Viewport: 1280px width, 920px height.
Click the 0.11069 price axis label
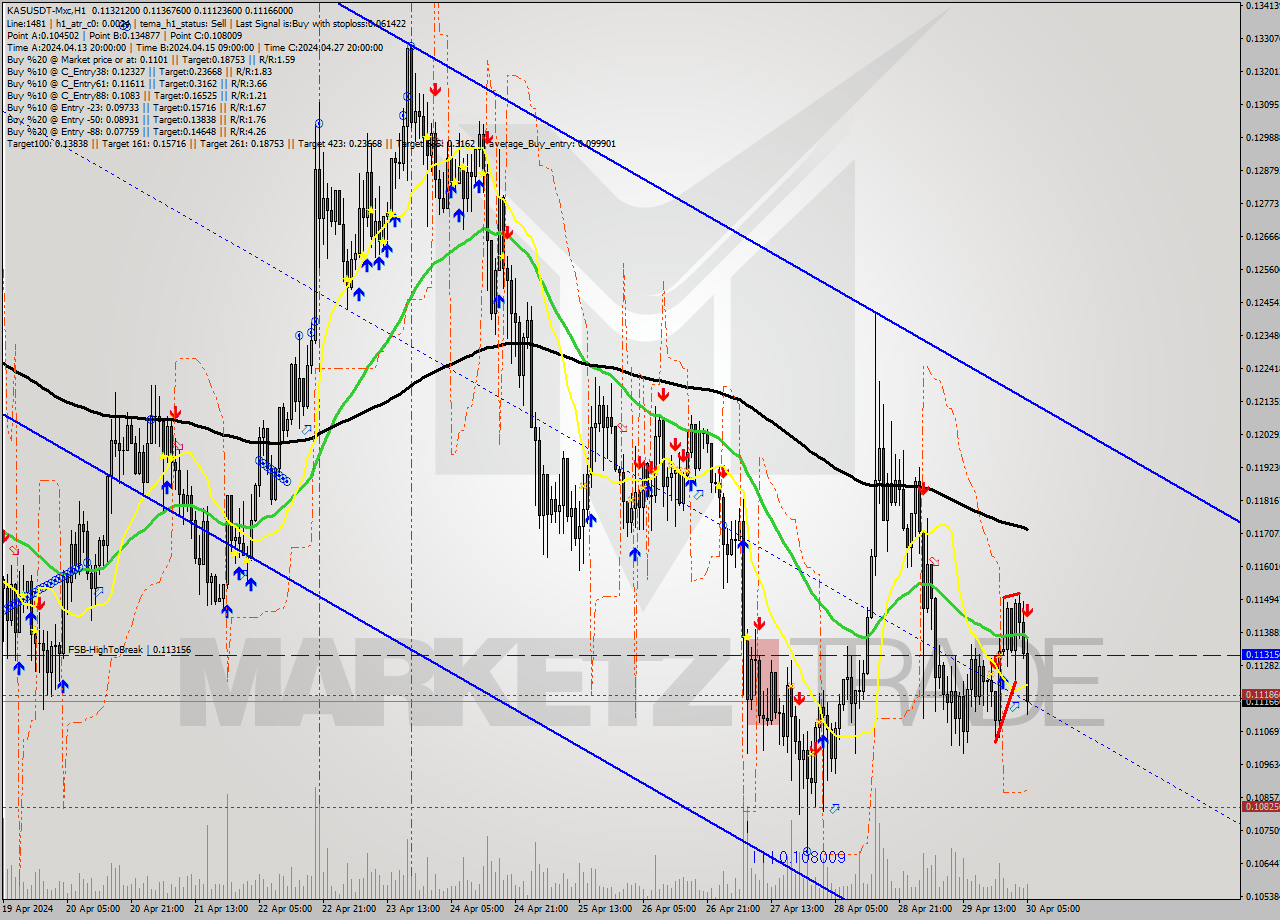(1263, 731)
